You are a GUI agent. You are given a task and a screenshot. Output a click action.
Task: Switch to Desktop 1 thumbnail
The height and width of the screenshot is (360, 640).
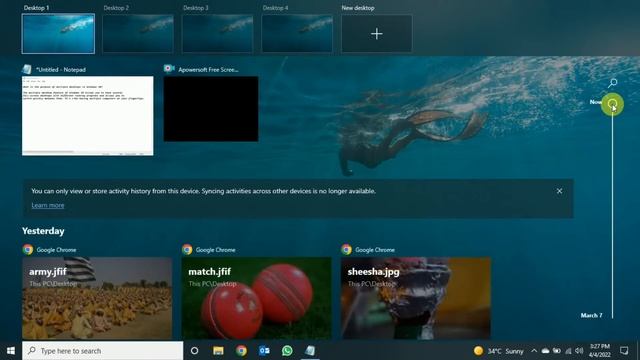click(x=58, y=33)
